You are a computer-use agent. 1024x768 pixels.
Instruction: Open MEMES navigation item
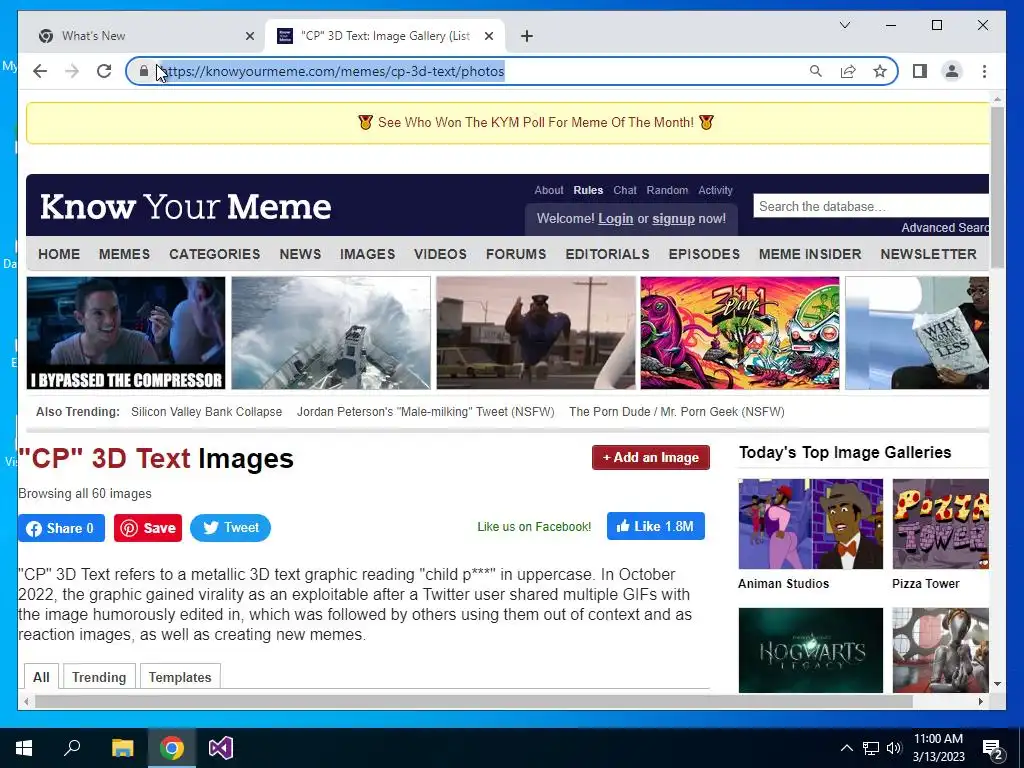(x=124, y=254)
